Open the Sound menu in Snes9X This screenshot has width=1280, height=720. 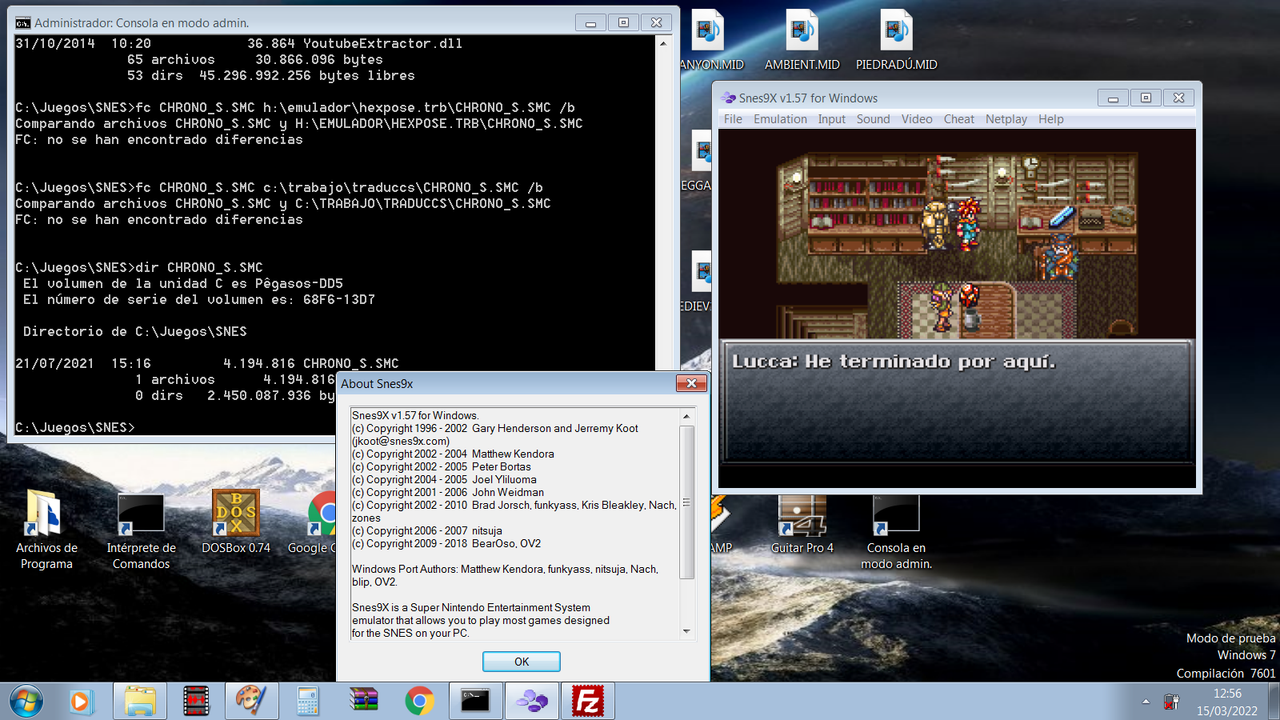click(x=873, y=119)
